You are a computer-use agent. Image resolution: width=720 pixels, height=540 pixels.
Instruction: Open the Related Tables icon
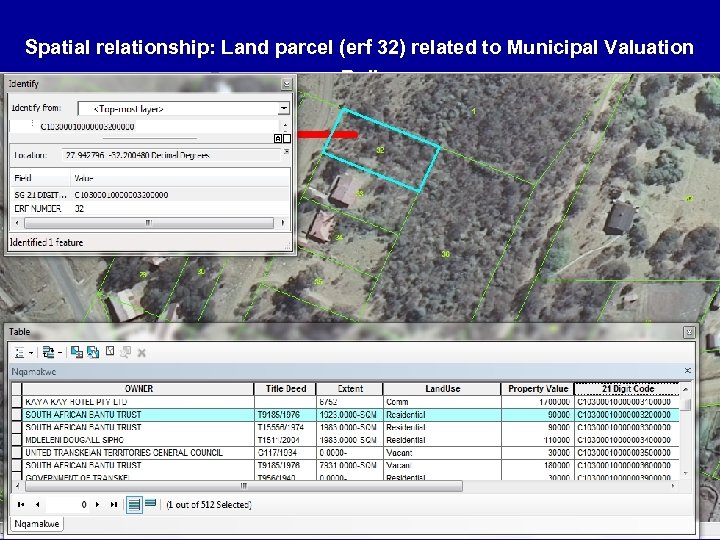tap(48, 352)
